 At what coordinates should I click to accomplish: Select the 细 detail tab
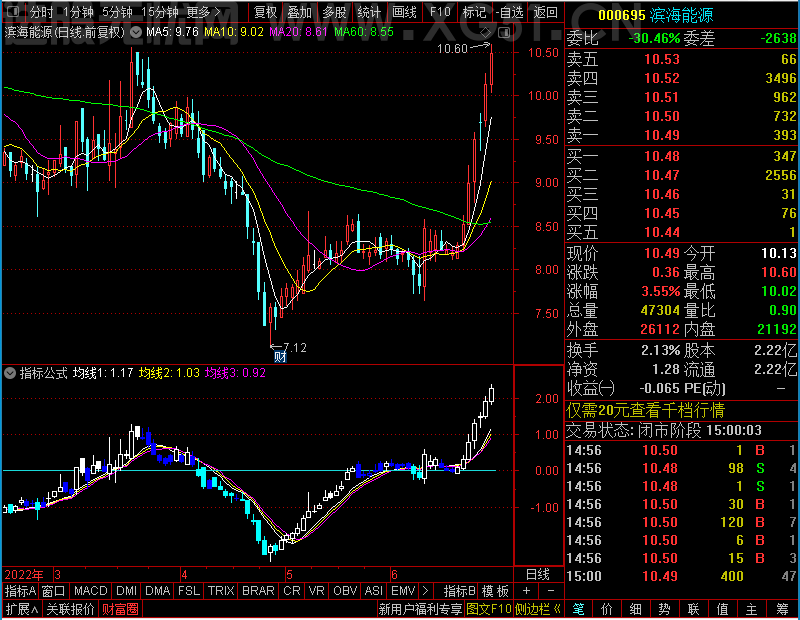pos(636,609)
